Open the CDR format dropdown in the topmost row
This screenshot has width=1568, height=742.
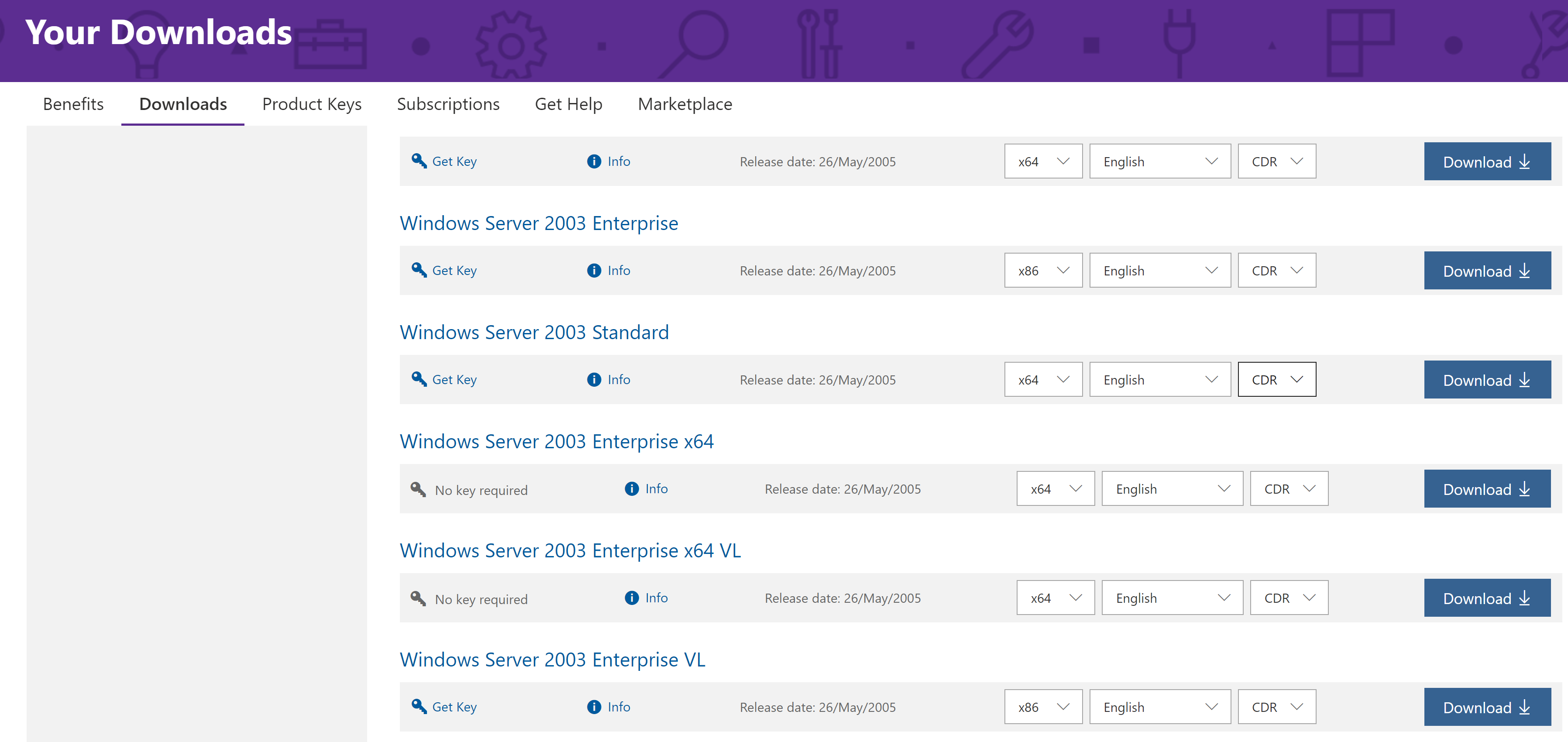(1277, 161)
